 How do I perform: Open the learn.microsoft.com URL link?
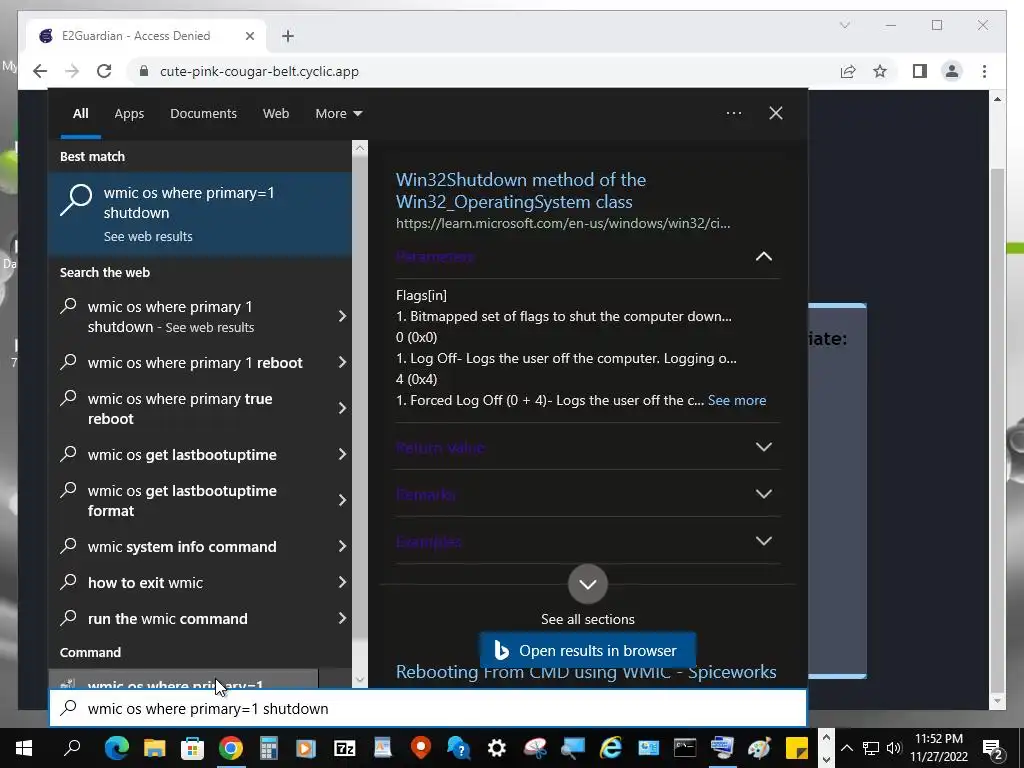563,223
